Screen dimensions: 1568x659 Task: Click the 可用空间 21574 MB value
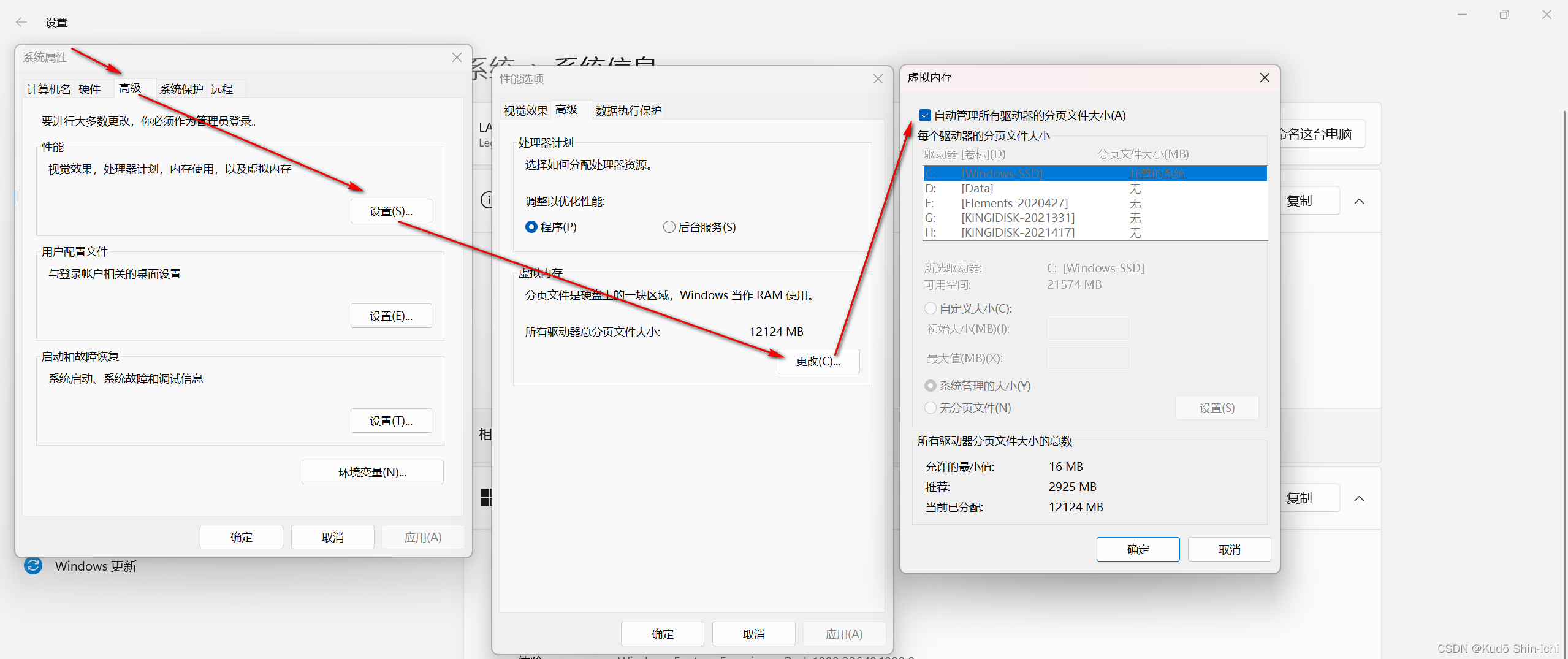click(x=1074, y=284)
